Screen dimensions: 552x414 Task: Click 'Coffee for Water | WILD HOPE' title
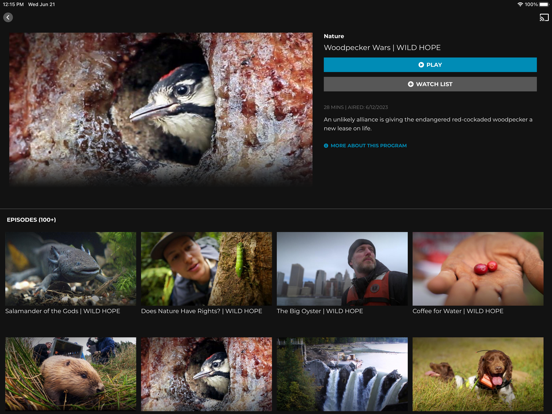[x=458, y=311]
